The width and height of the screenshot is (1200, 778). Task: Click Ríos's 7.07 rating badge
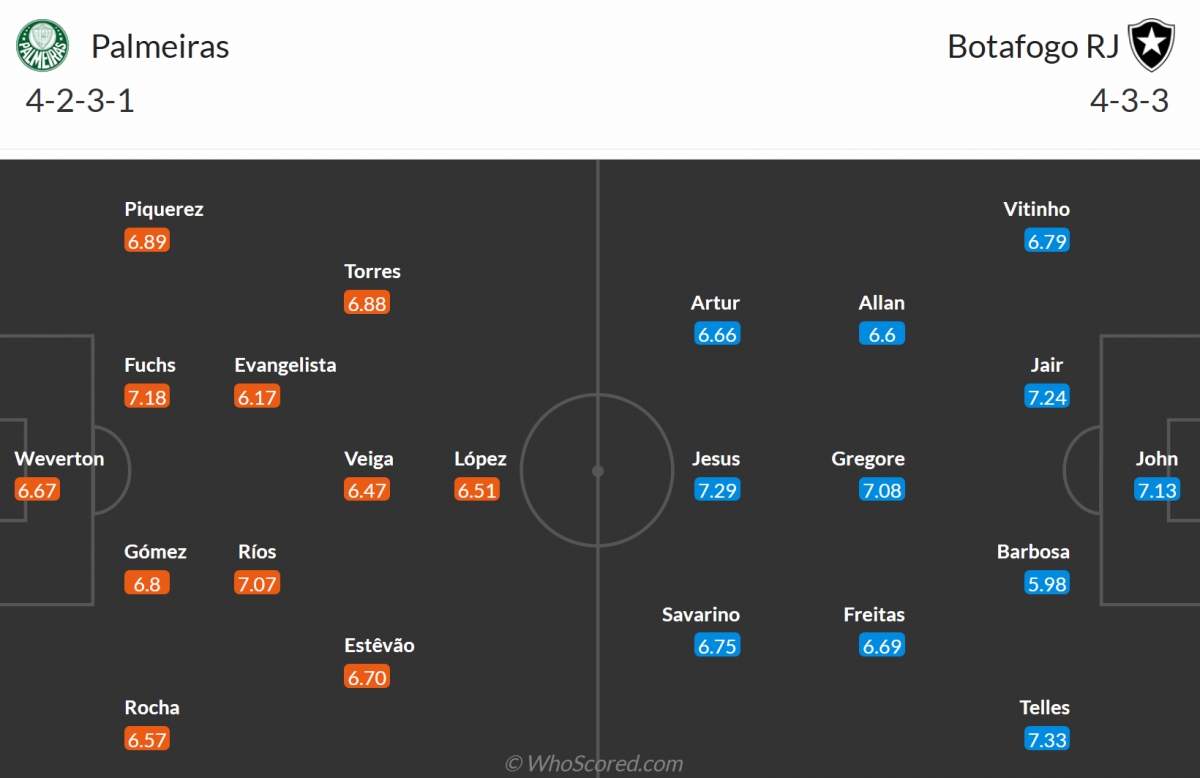pyautogui.click(x=257, y=583)
